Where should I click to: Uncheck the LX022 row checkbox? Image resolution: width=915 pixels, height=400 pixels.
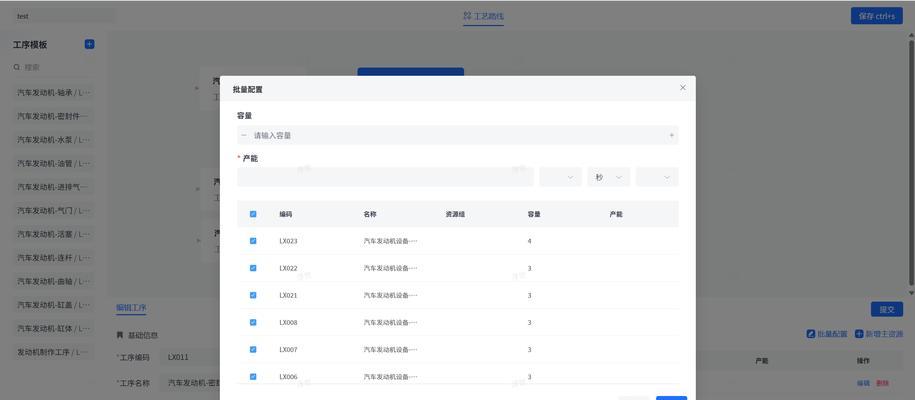253,268
